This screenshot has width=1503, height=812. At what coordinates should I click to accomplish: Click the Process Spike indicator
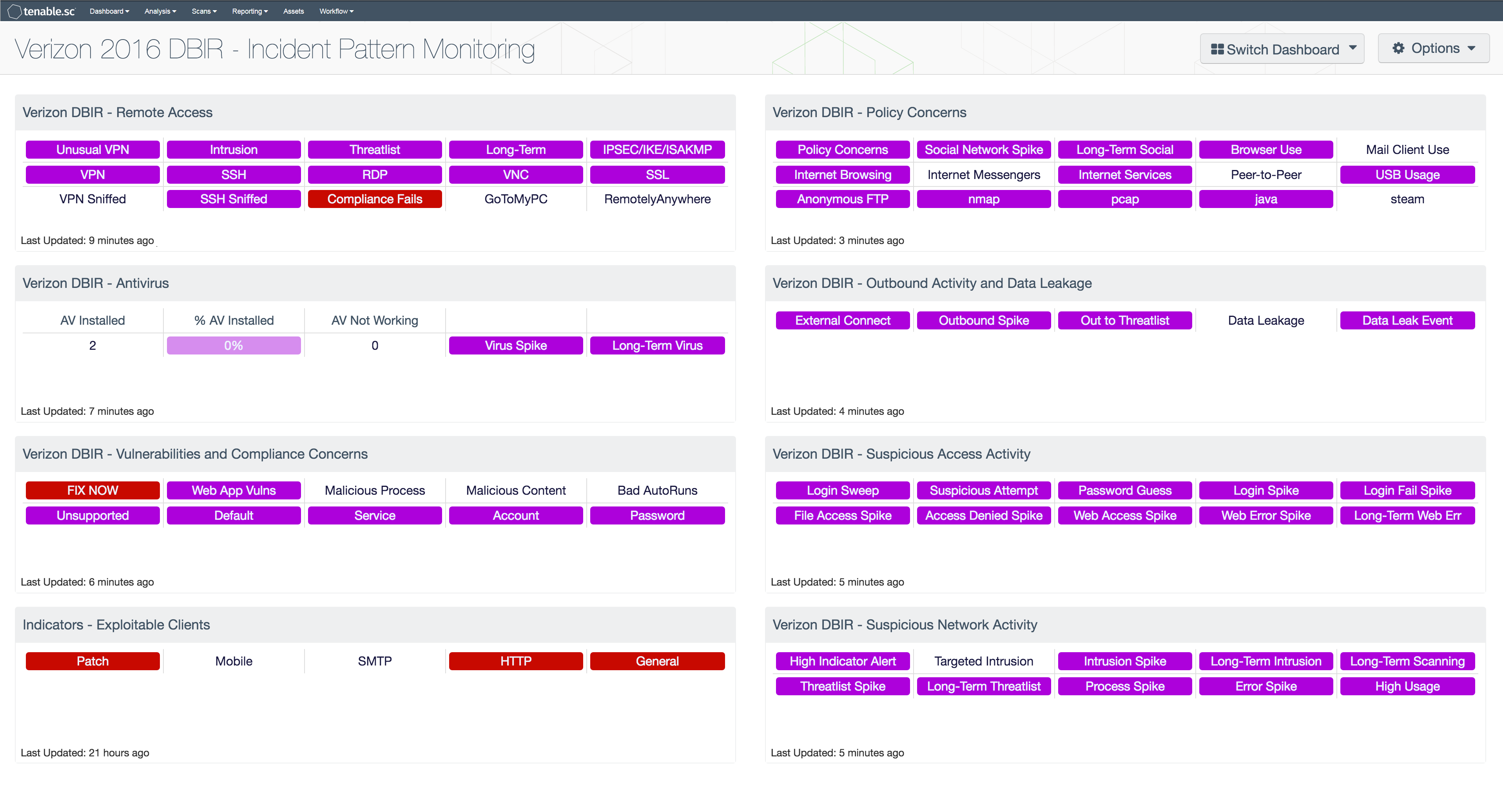click(1125, 686)
